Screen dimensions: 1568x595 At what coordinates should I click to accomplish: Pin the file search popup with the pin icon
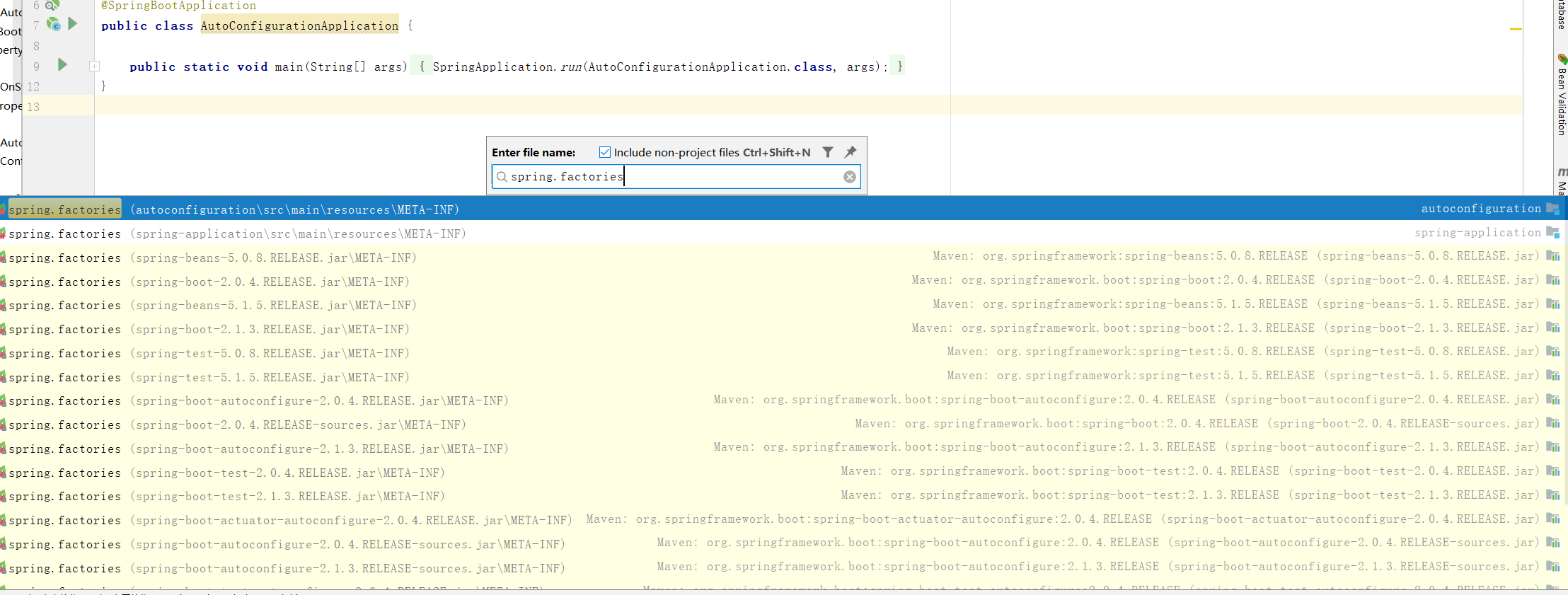(x=851, y=152)
